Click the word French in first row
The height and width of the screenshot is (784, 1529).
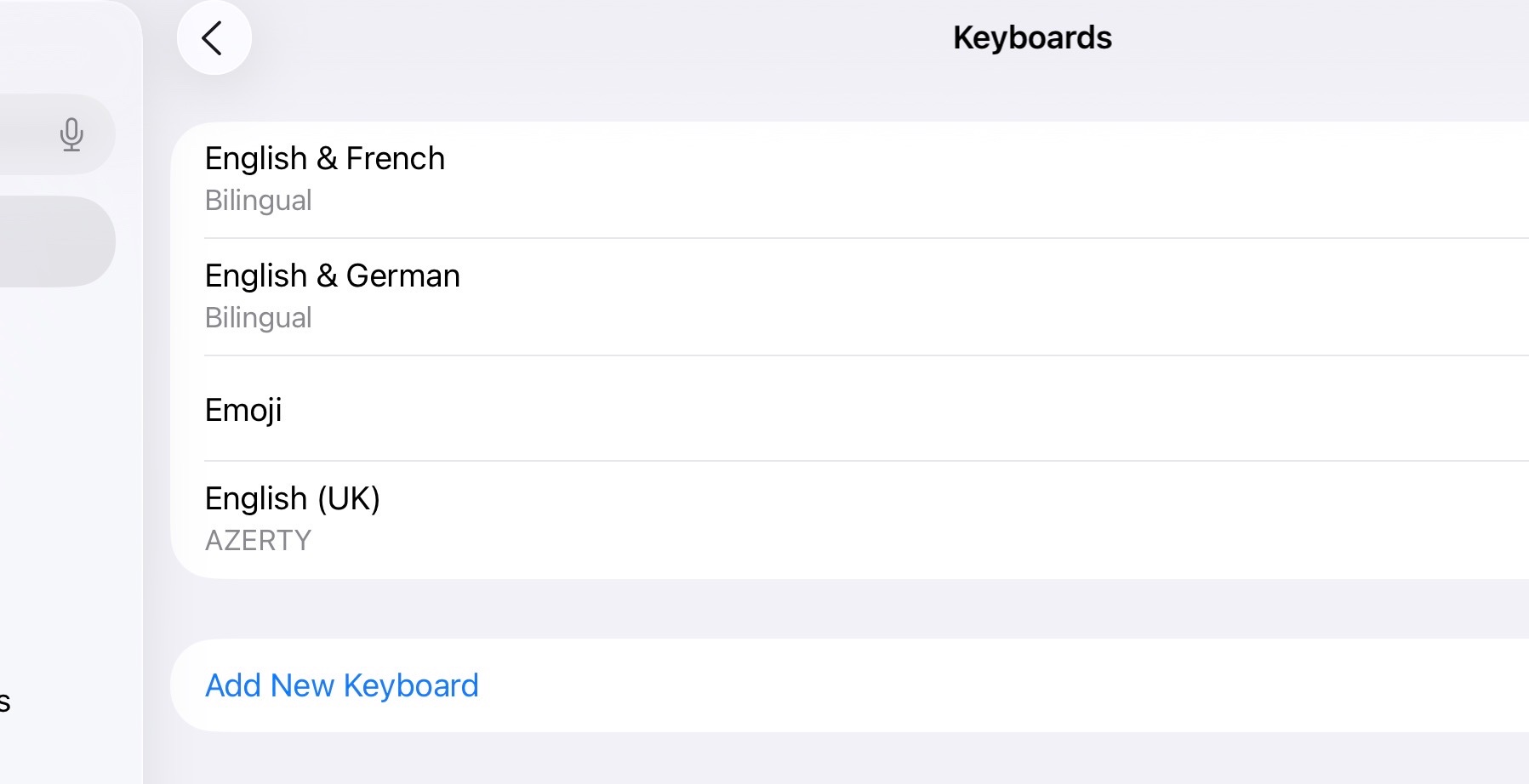[395, 159]
